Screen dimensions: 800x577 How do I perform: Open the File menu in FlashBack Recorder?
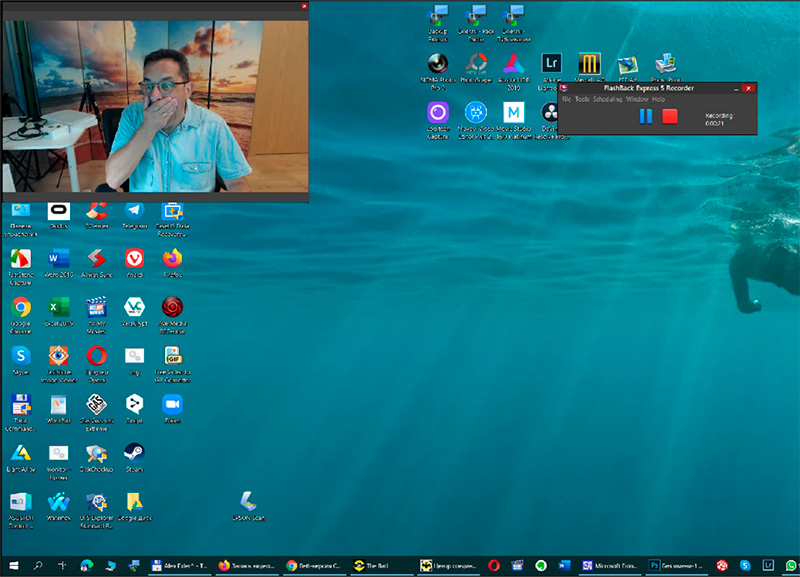(566, 100)
